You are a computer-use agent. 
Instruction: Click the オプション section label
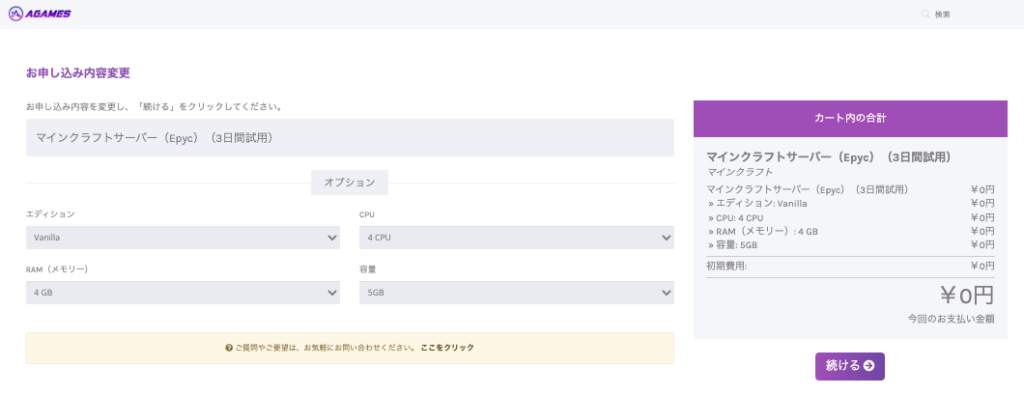[349, 183]
